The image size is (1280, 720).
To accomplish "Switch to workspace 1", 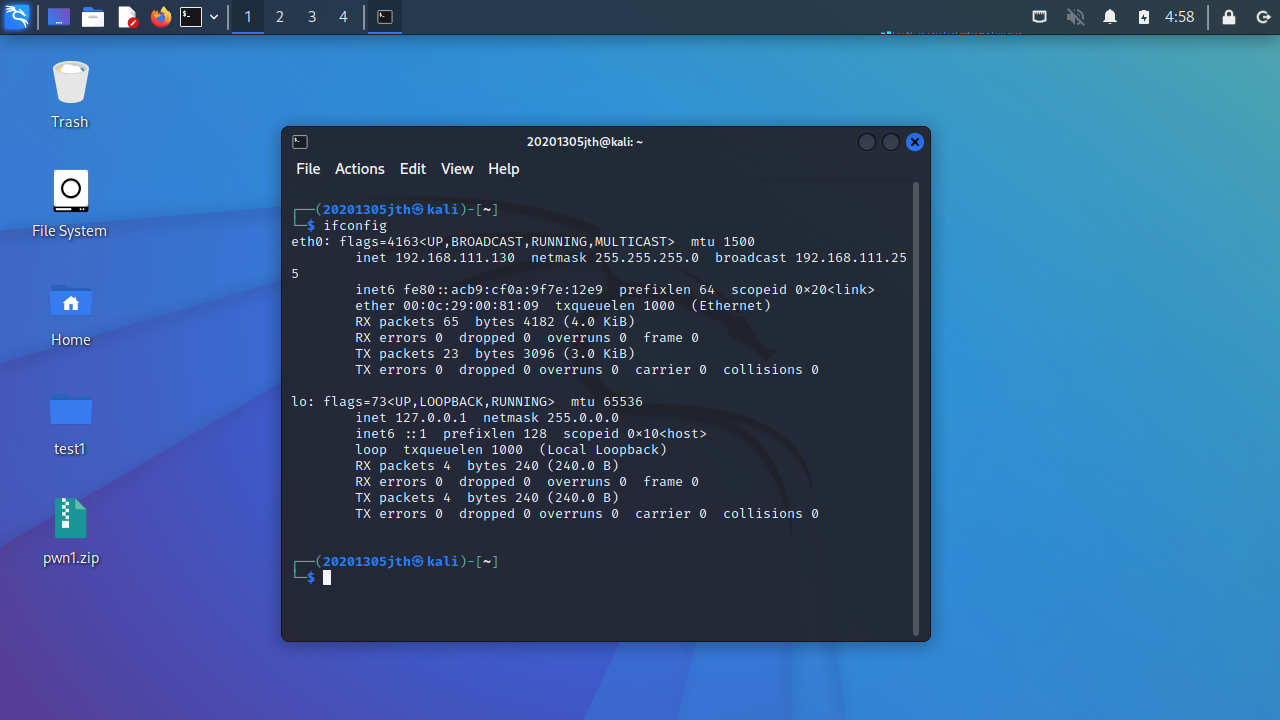I will [x=248, y=17].
